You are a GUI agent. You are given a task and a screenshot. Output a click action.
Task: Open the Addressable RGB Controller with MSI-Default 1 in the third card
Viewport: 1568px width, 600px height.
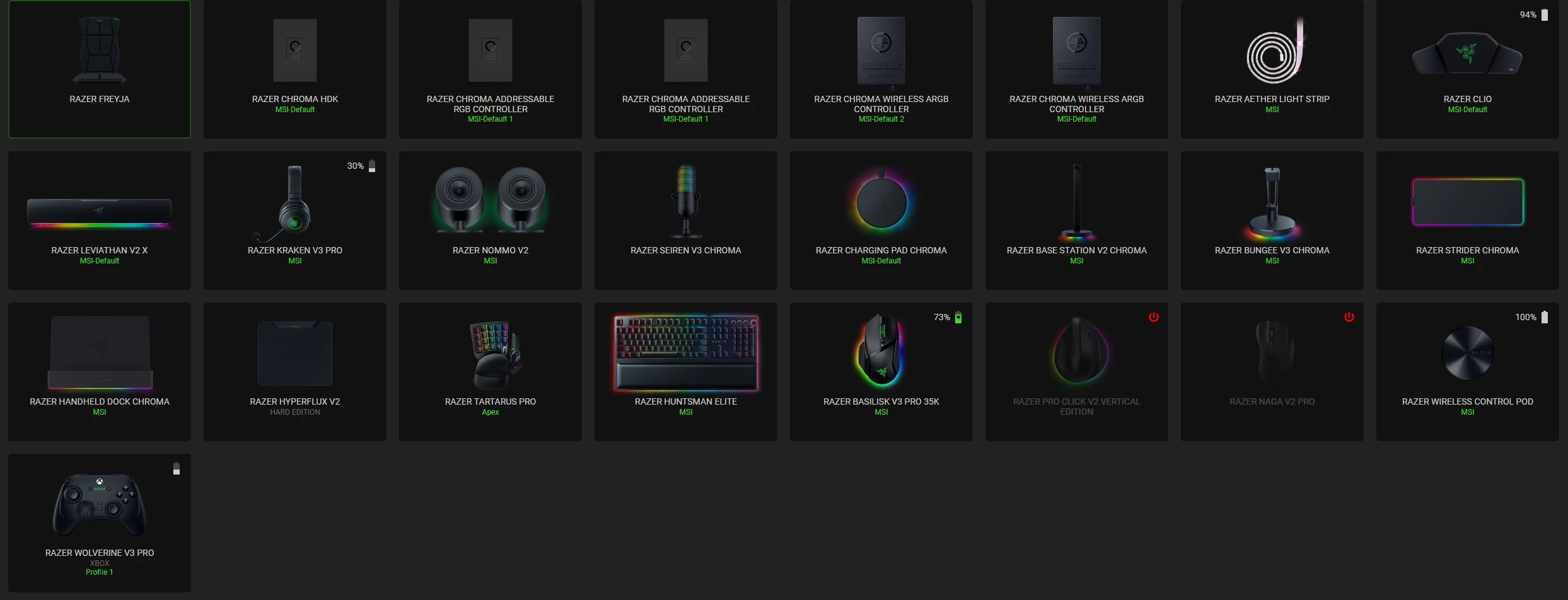point(491,69)
